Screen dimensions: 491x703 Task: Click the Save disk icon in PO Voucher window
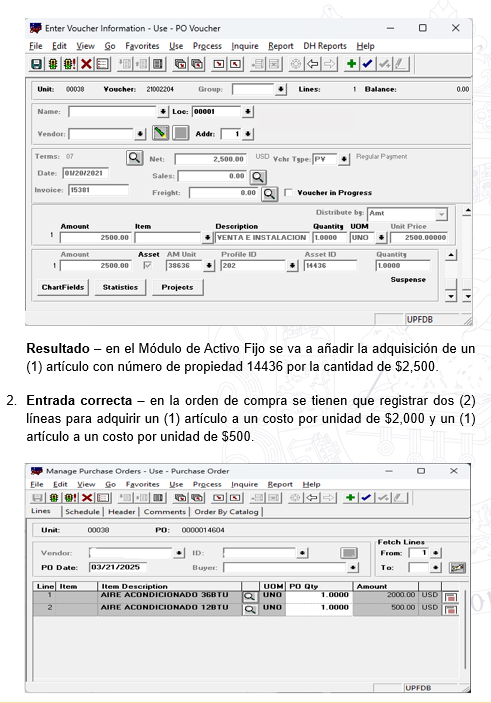tap(36, 64)
